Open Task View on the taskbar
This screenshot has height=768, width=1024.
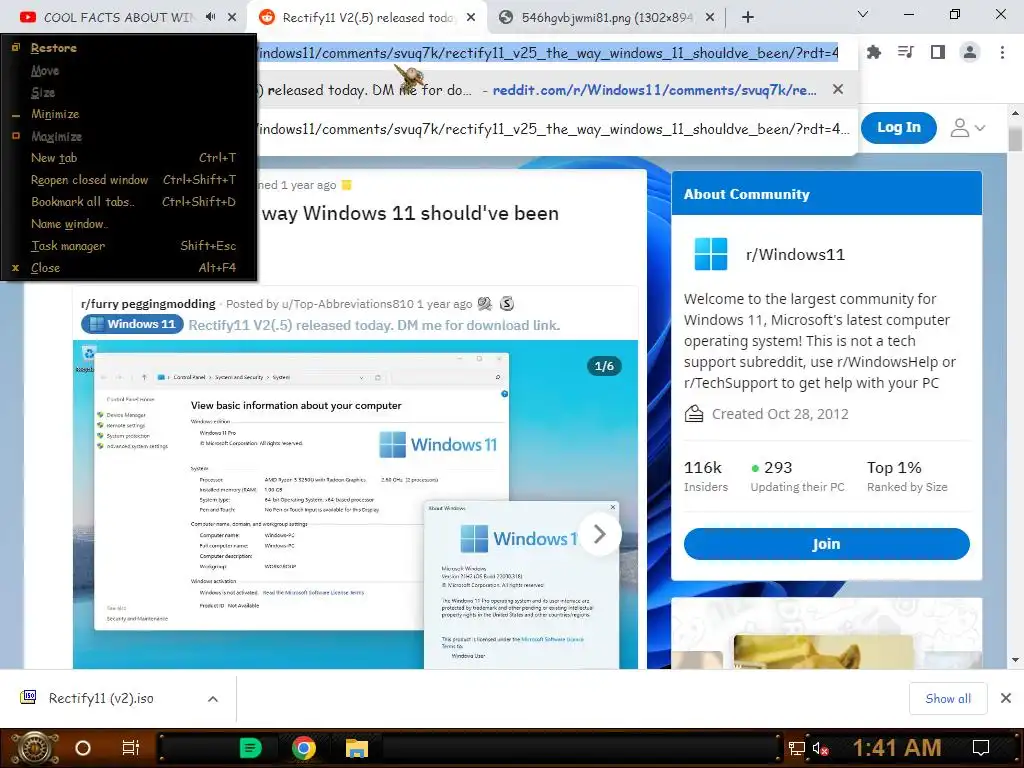131,748
